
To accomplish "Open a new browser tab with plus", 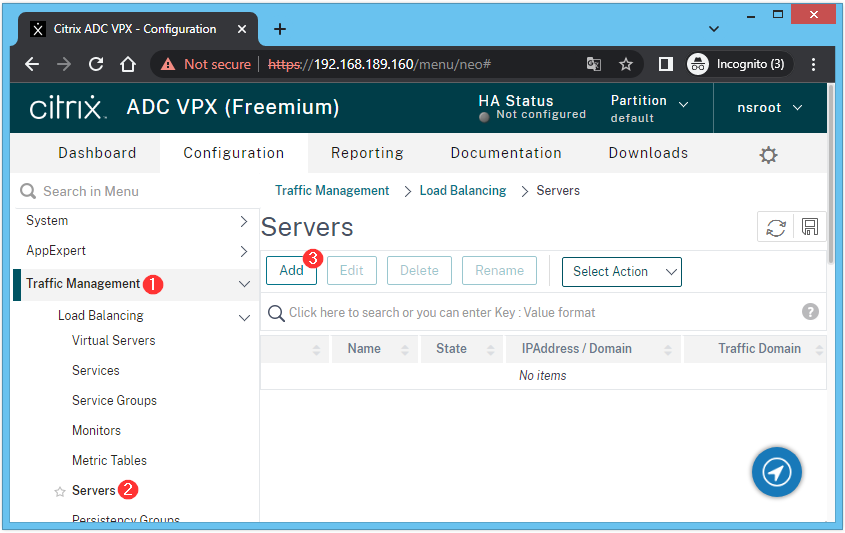I will pyautogui.click(x=280, y=29).
